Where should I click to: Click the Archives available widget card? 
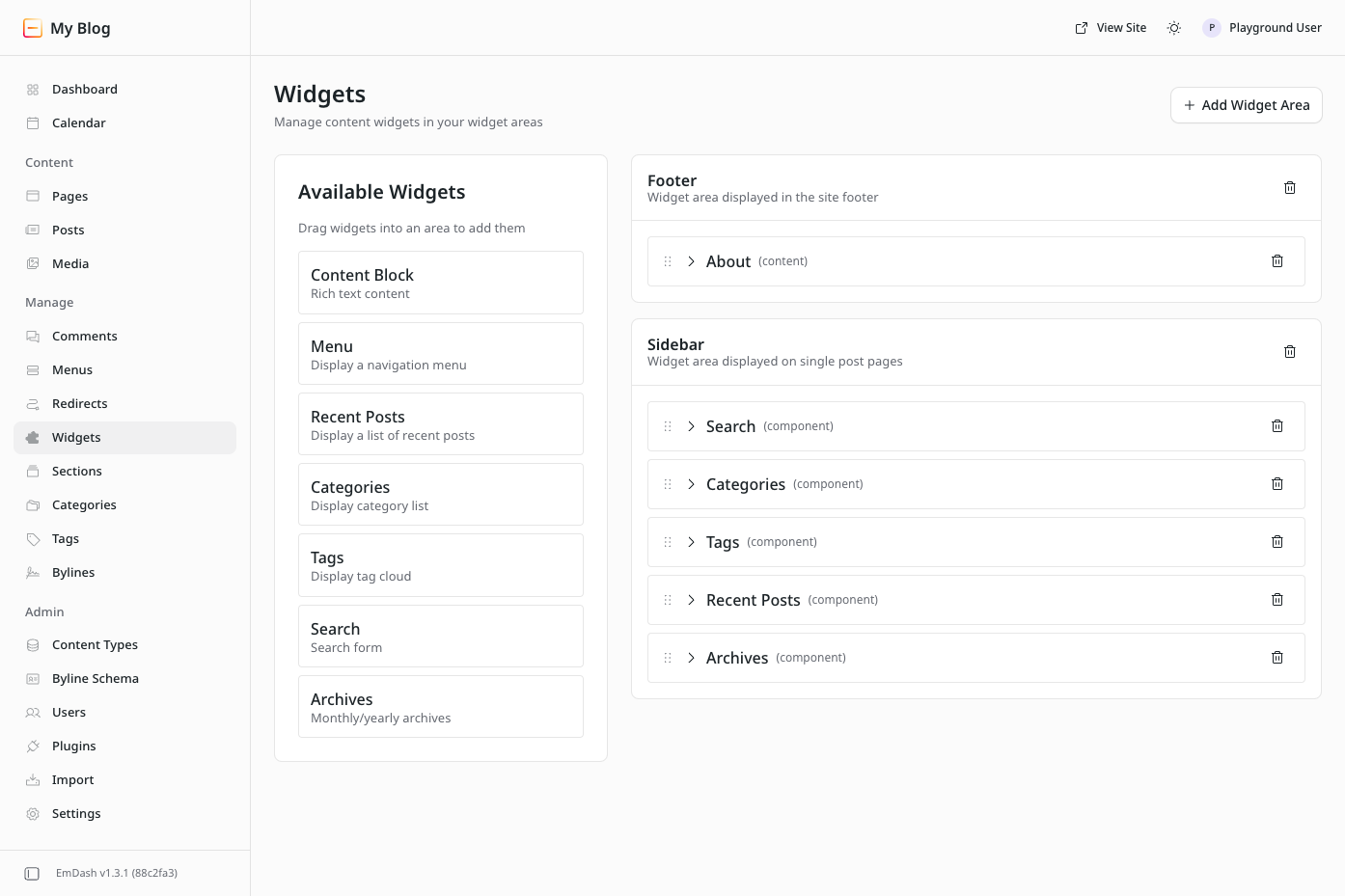(441, 707)
